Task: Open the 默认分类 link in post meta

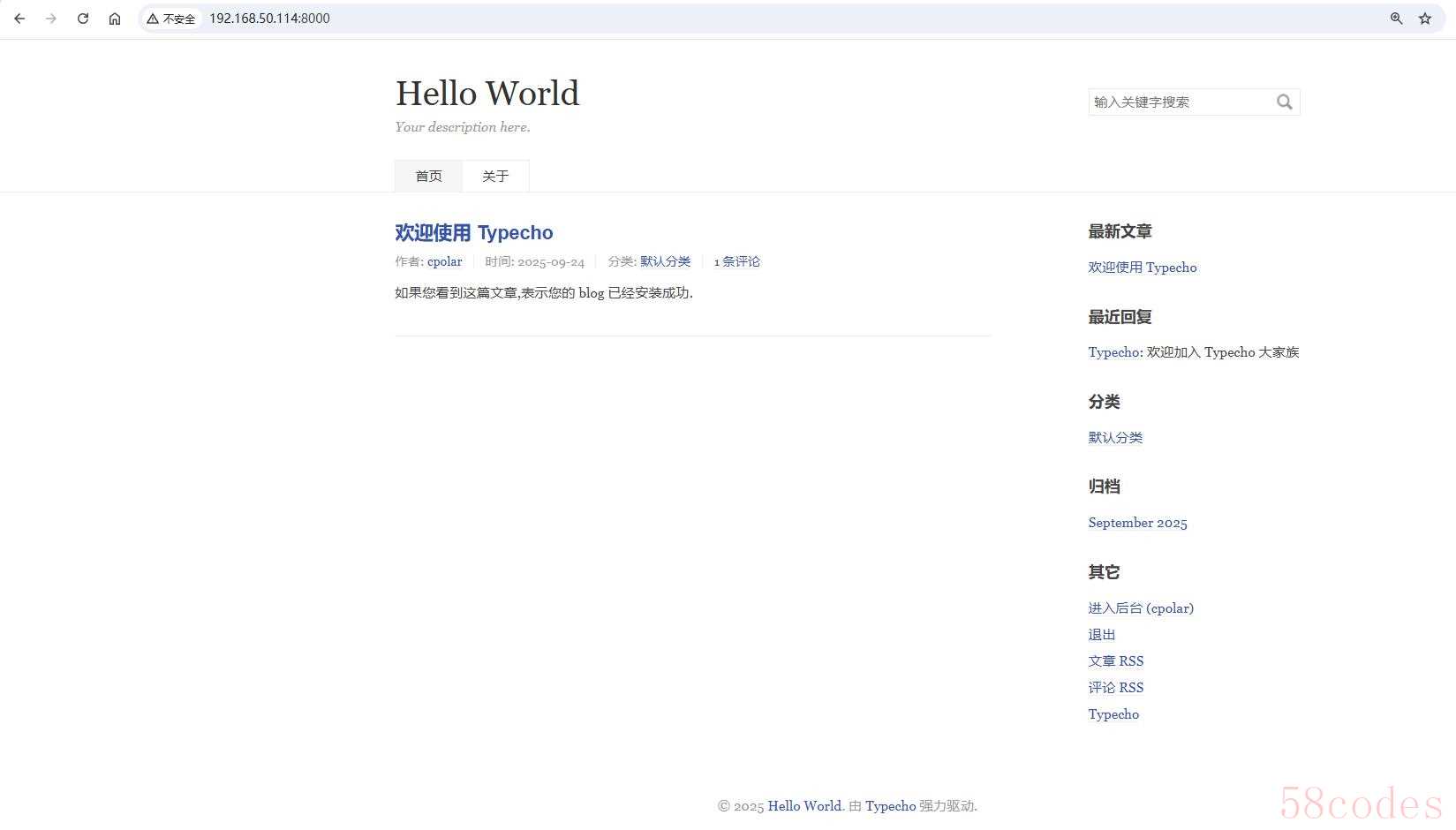Action: (x=665, y=262)
